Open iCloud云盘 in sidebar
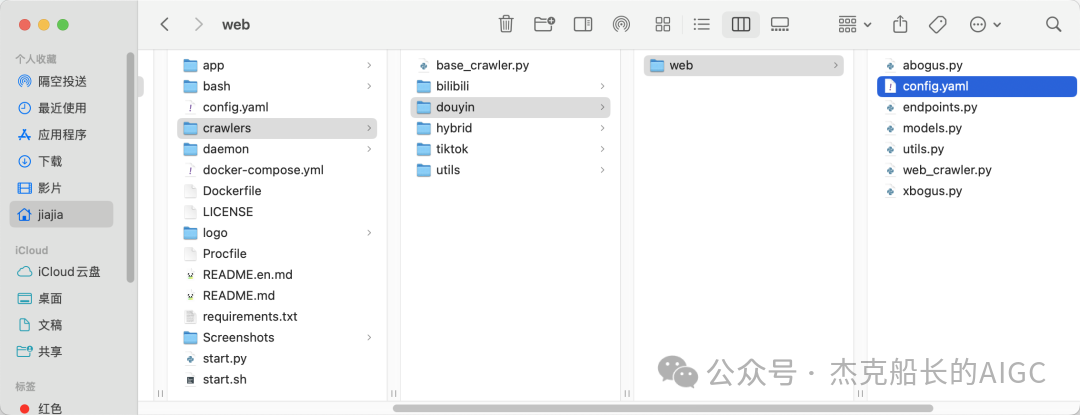This screenshot has width=1080, height=415. (62, 272)
